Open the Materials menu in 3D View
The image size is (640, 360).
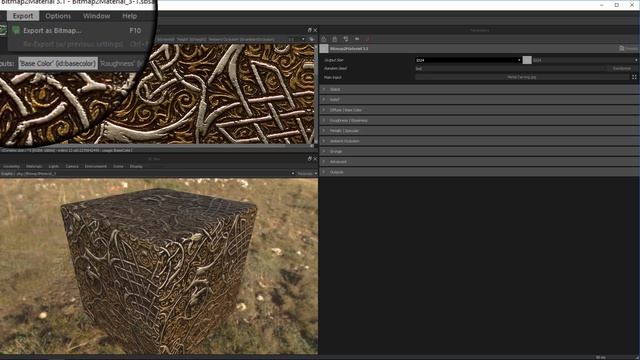pos(34,167)
